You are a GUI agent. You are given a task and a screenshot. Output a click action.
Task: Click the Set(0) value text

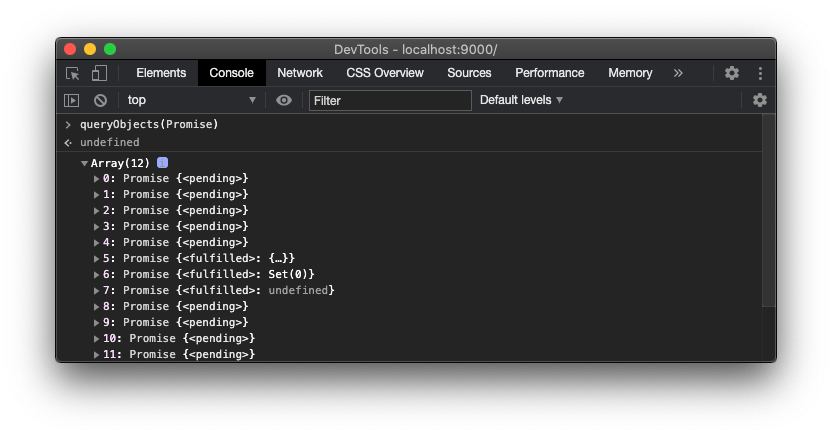(x=288, y=274)
